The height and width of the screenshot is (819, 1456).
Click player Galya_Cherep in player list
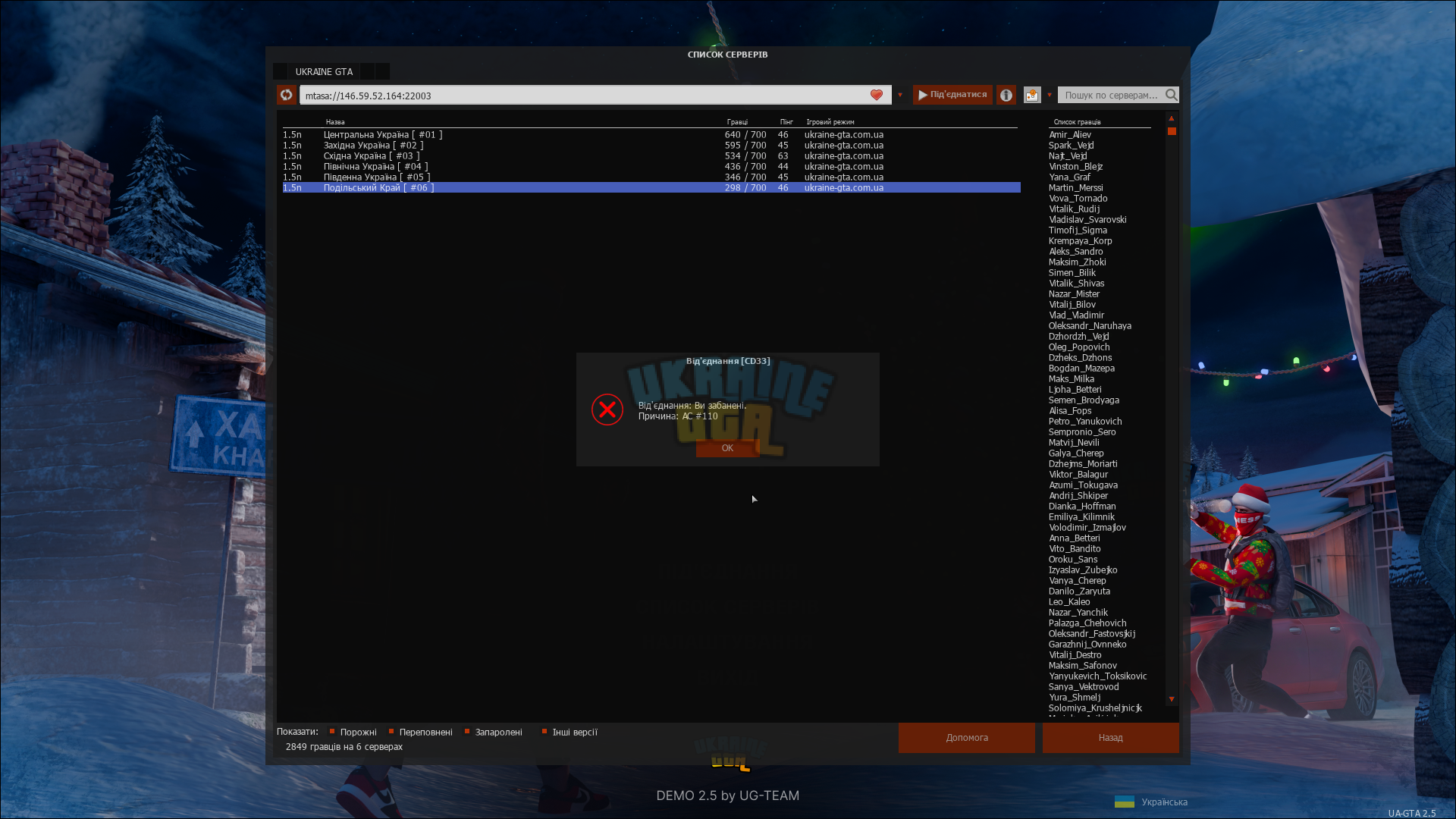pos(1076,453)
